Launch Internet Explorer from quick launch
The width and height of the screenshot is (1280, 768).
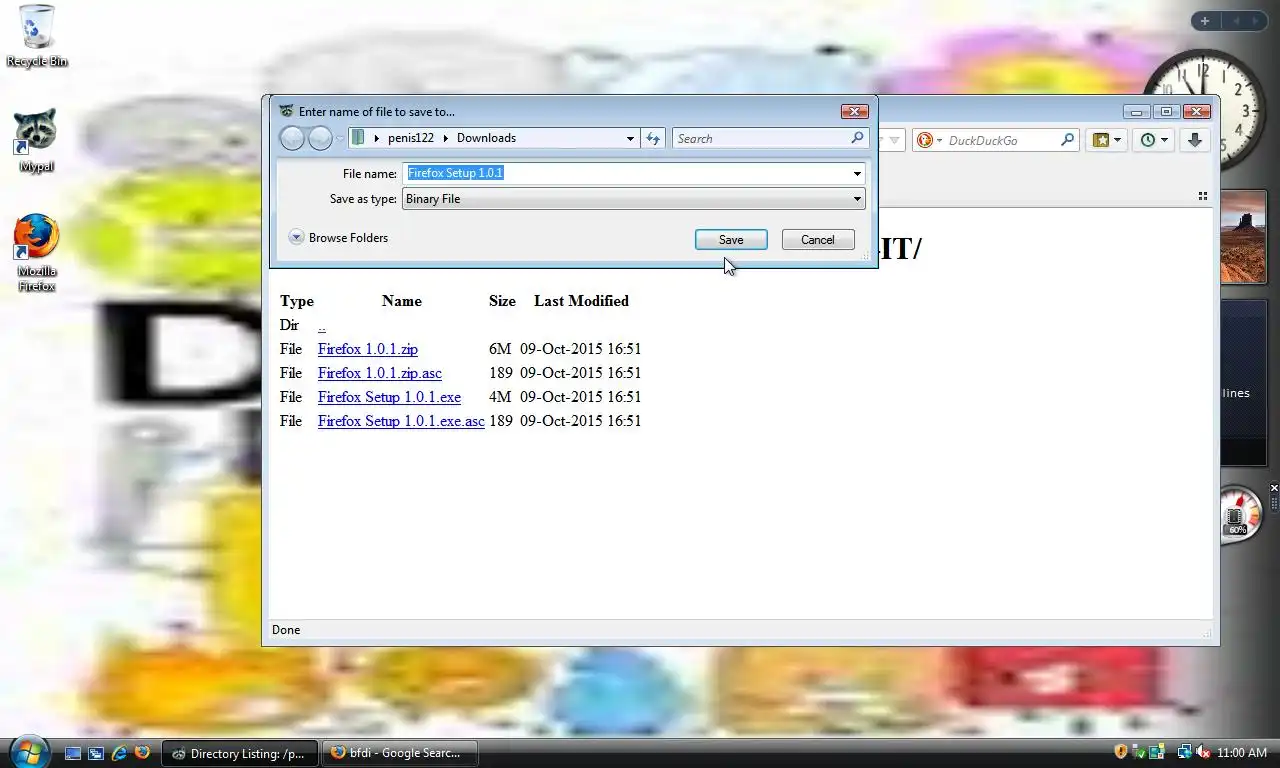[x=119, y=753]
